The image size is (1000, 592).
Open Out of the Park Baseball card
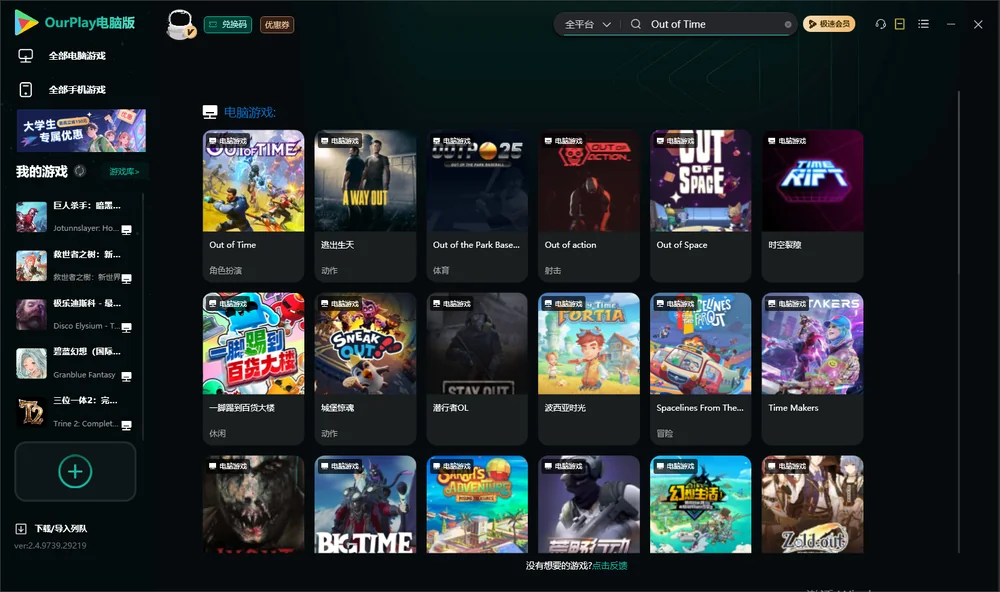click(x=477, y=205)
